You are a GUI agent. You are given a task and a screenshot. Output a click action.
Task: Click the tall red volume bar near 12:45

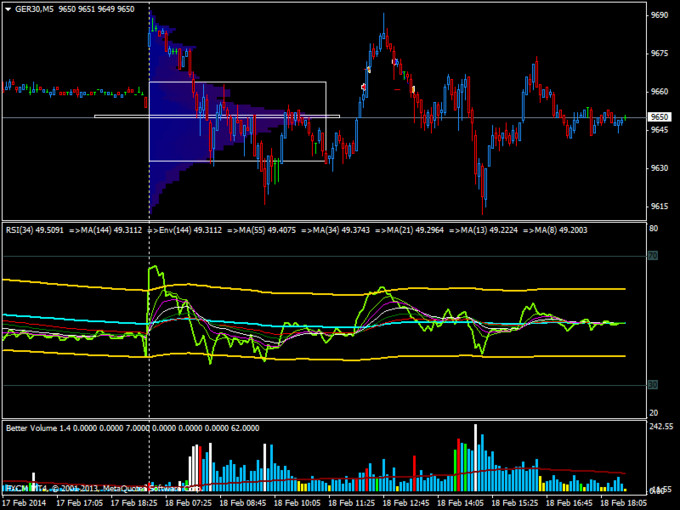[414, 474]
